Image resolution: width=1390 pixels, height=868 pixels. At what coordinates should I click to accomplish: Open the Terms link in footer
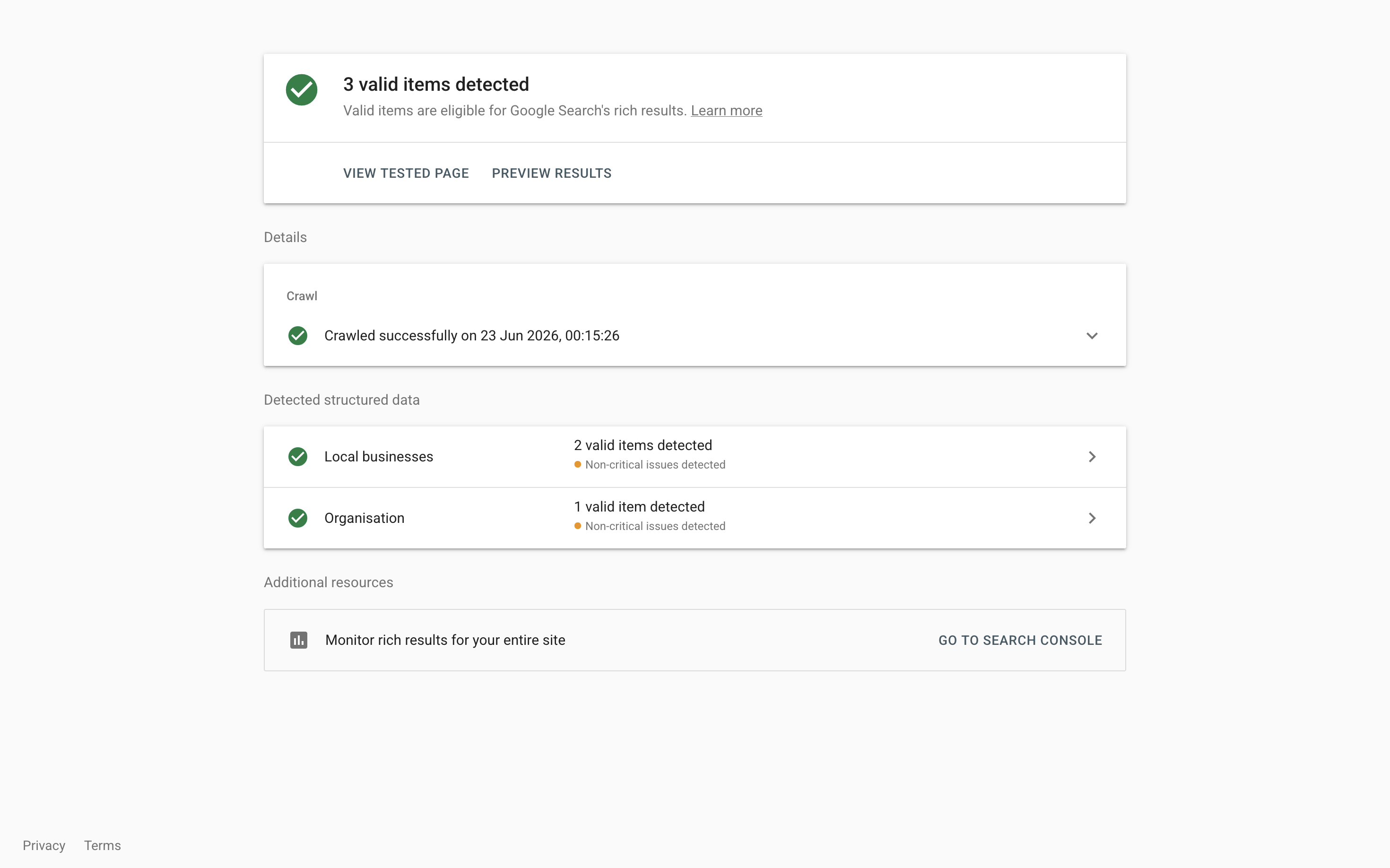pos(103,846)
